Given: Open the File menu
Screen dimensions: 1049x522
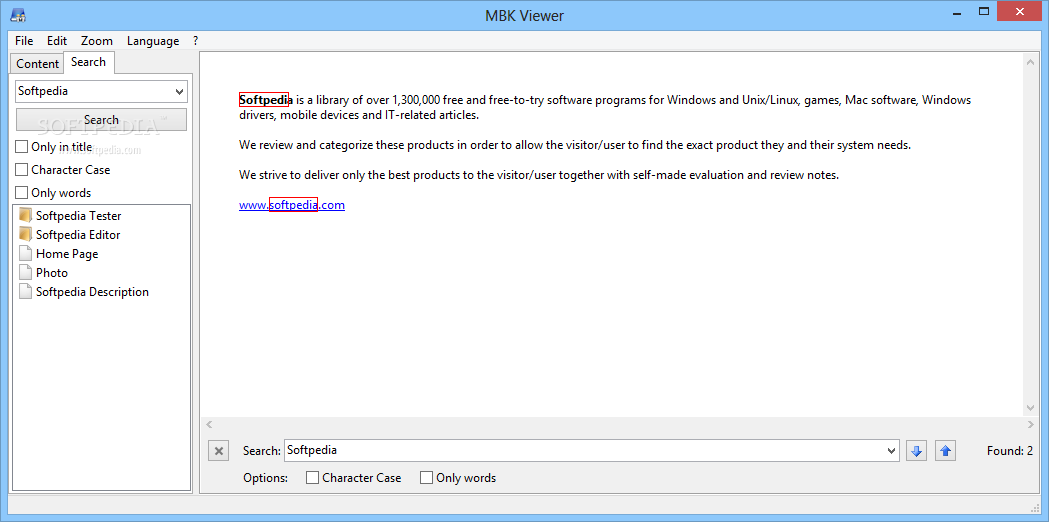Looking at the screenshot, I should pos(24,41).
